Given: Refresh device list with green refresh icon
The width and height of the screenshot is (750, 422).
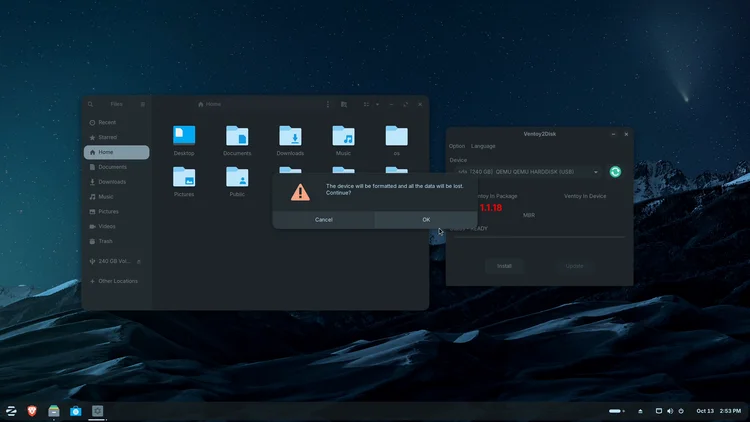Looking at the screenshot, I should tap(615, 172).
